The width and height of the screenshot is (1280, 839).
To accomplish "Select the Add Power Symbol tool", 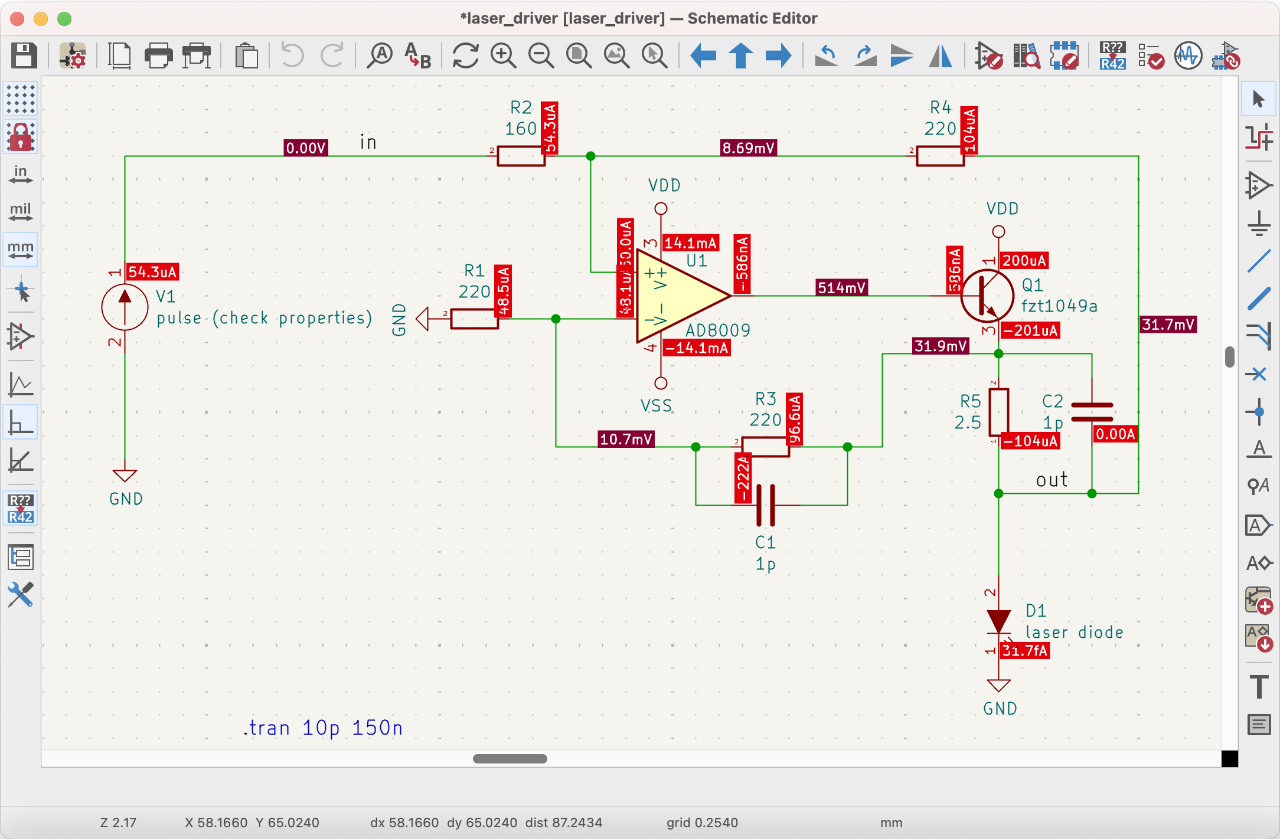I will [1259, 224].
